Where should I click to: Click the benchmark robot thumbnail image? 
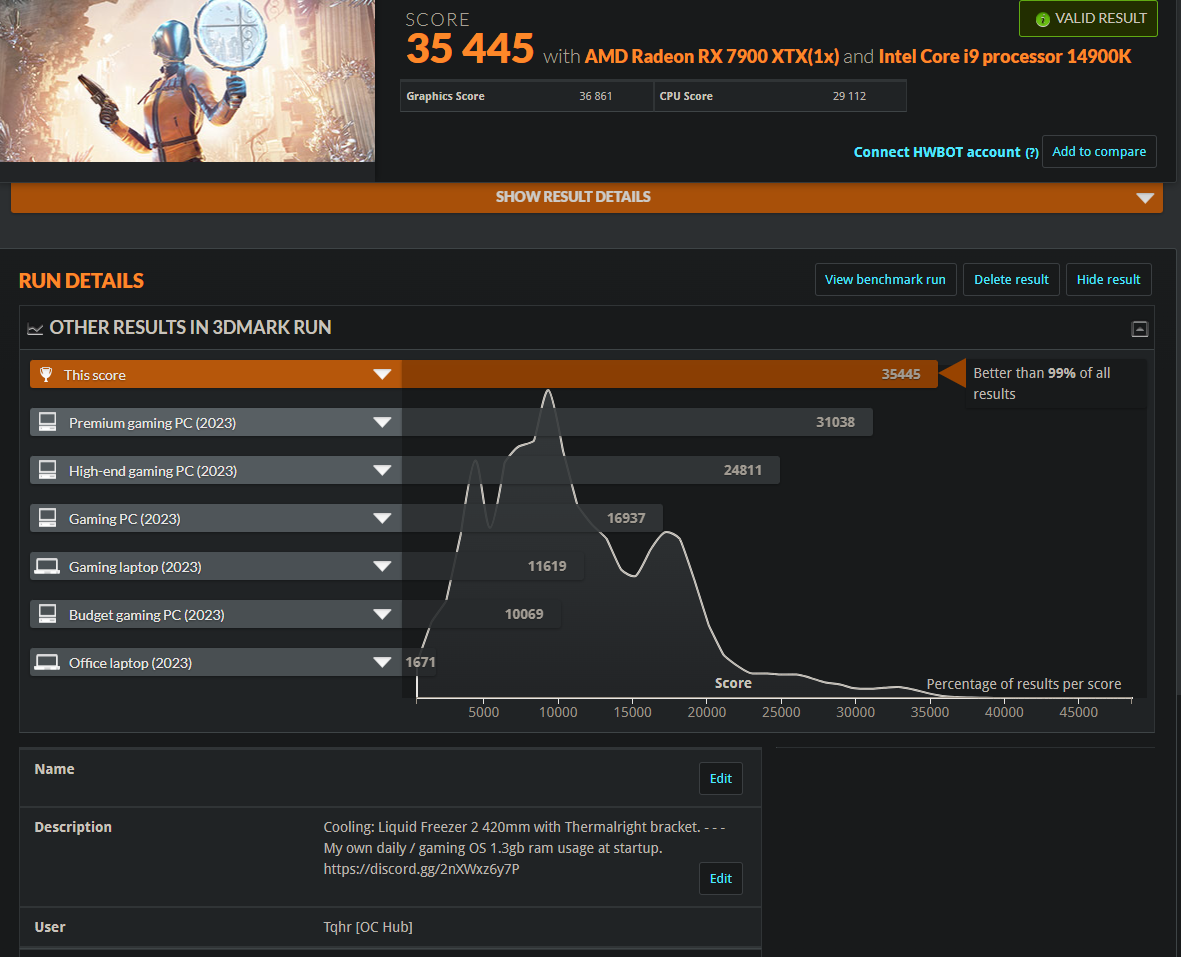[x=187, y=80]
